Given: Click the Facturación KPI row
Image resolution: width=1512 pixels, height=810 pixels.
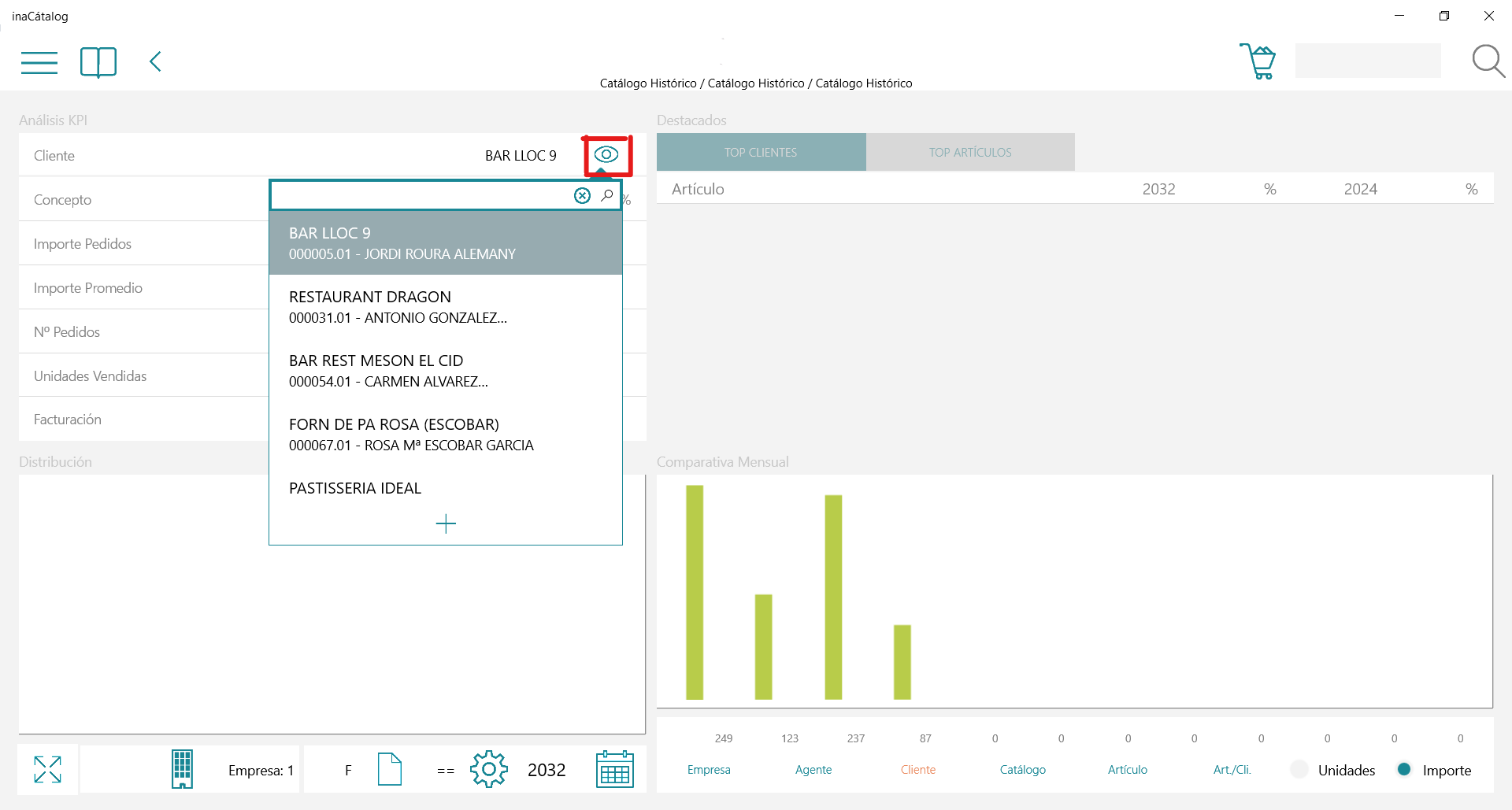Looking at the screenshot, I should pyautogui.click(x=144, y=420).
